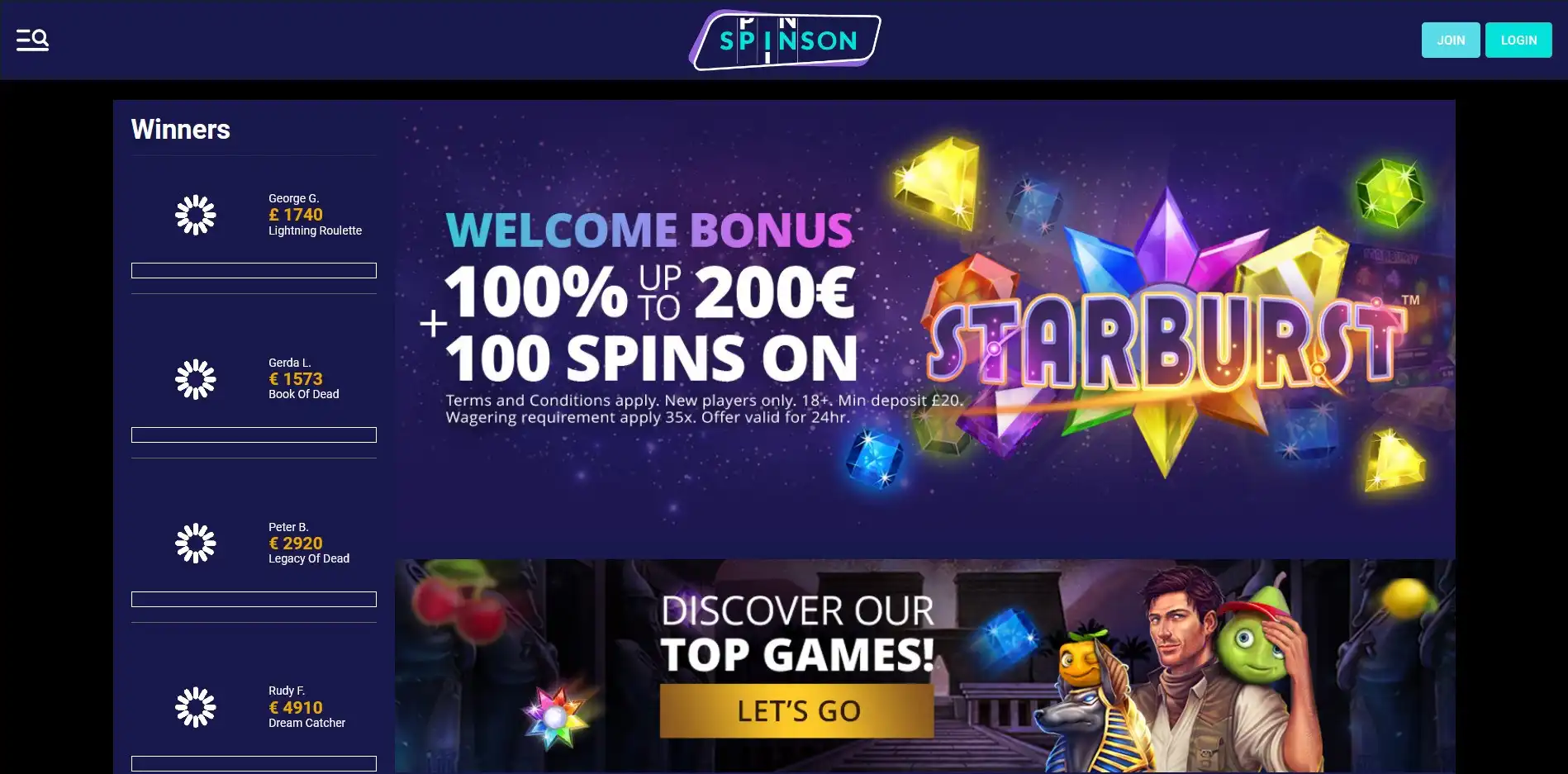Click the Welcome Bonus banner text
The width and height of the screenshot is (1568, 774).
click(649, 230)
